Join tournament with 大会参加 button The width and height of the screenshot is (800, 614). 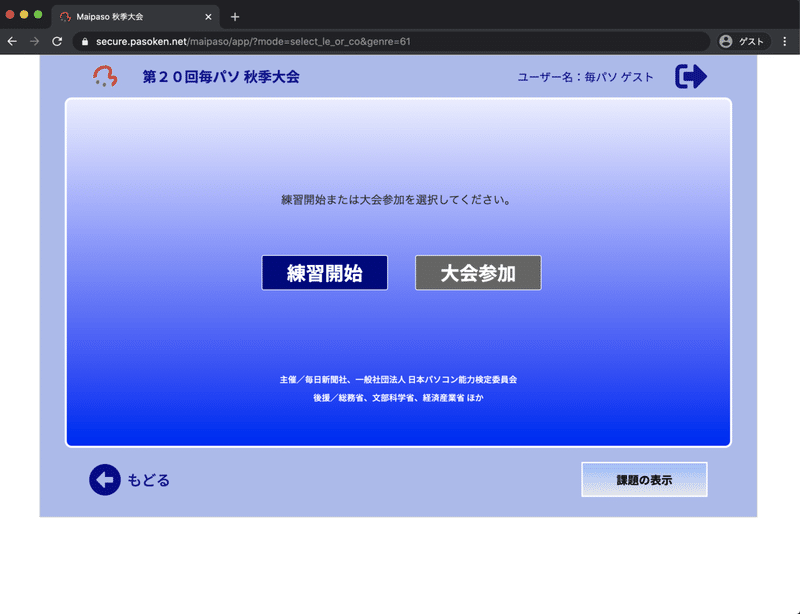[x=478, y=273]
